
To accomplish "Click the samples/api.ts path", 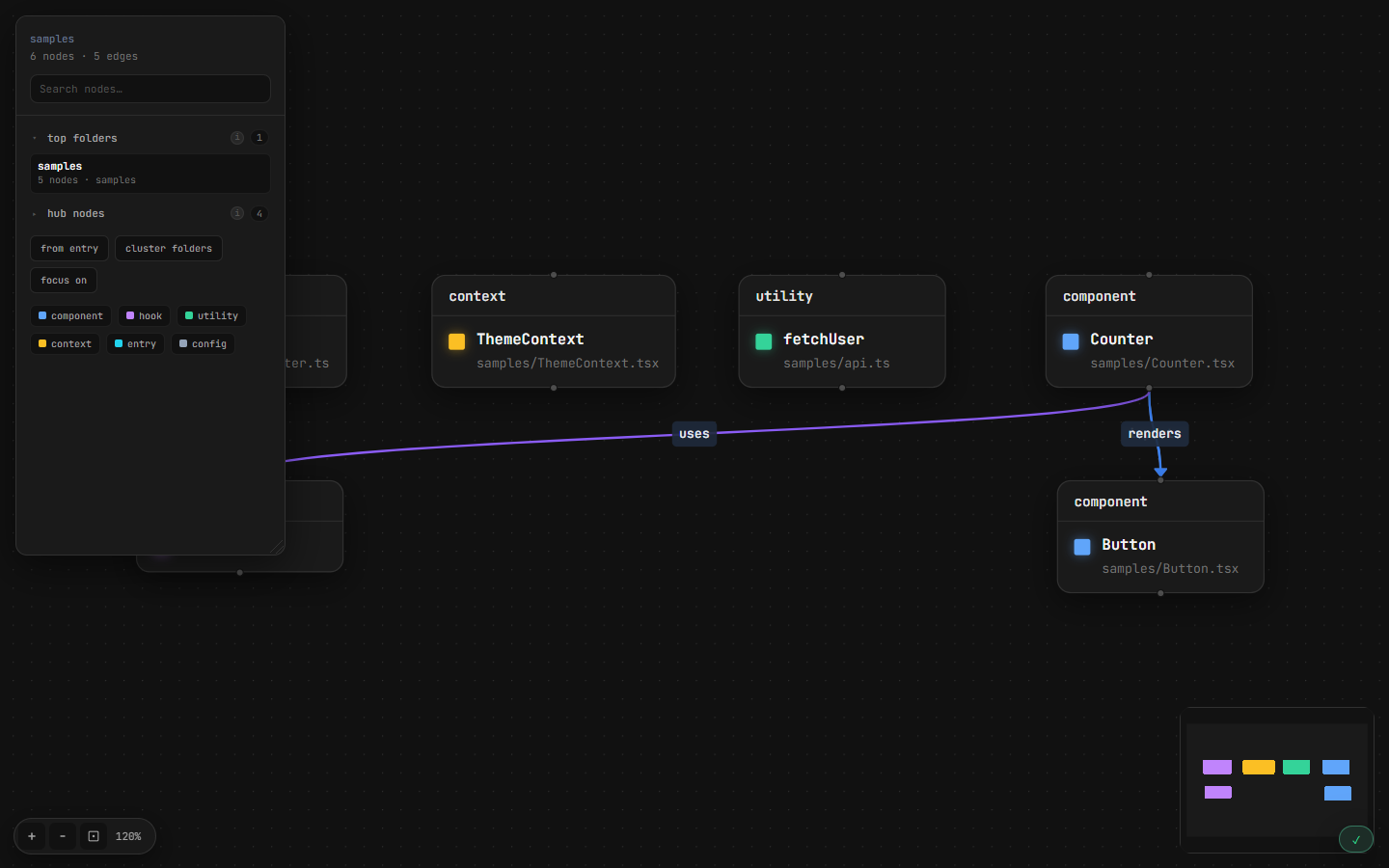I will click(837, 364).
